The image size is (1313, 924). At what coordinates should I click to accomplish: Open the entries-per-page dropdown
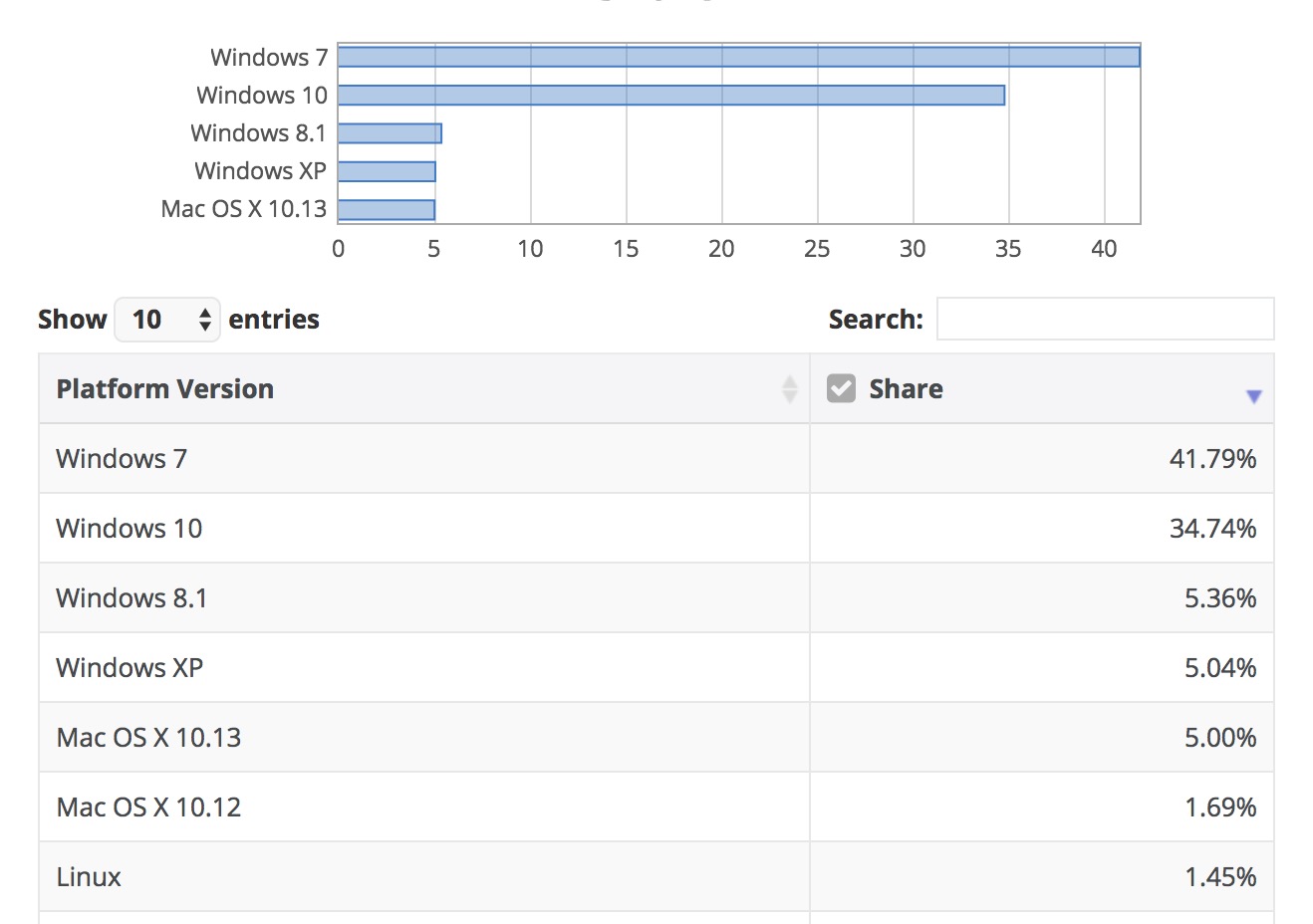[x=167, y=320]
